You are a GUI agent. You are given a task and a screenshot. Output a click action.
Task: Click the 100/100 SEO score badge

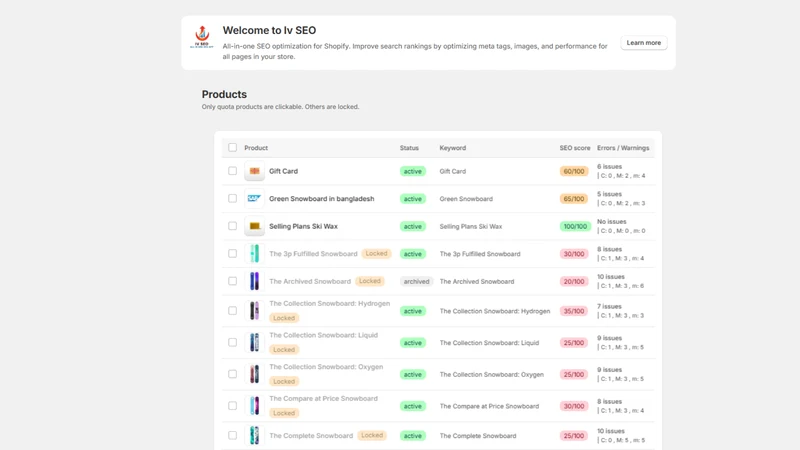[575, 226]
